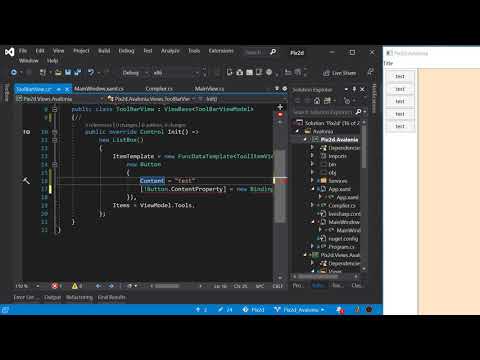This screenshot has height=360, width=480.
Task: Click the Solution Explorer Home icon
Action: [x=317, y=101]
